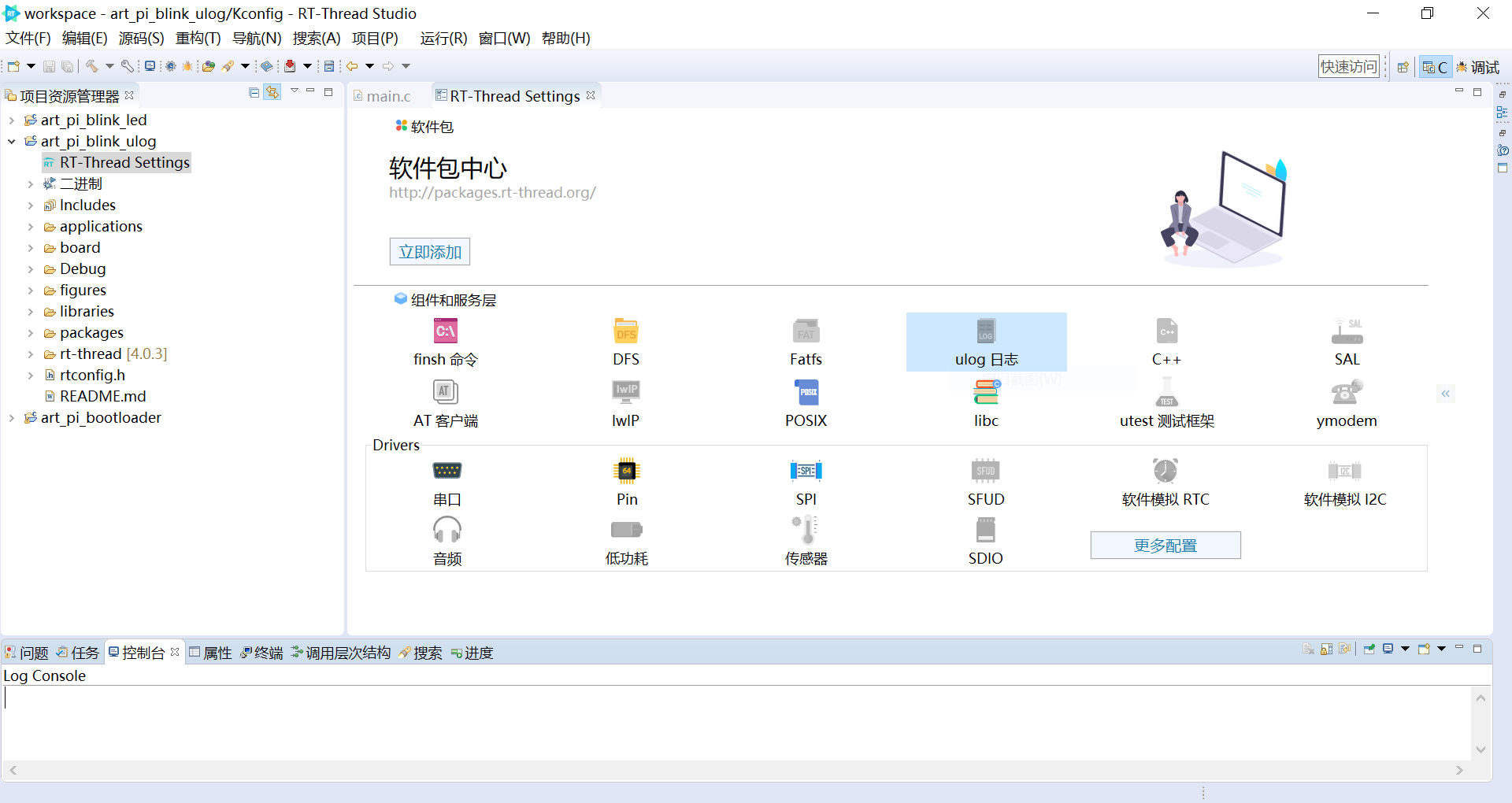
Task: Click the 更多配置 button
Action: (x=1165, y=545)
